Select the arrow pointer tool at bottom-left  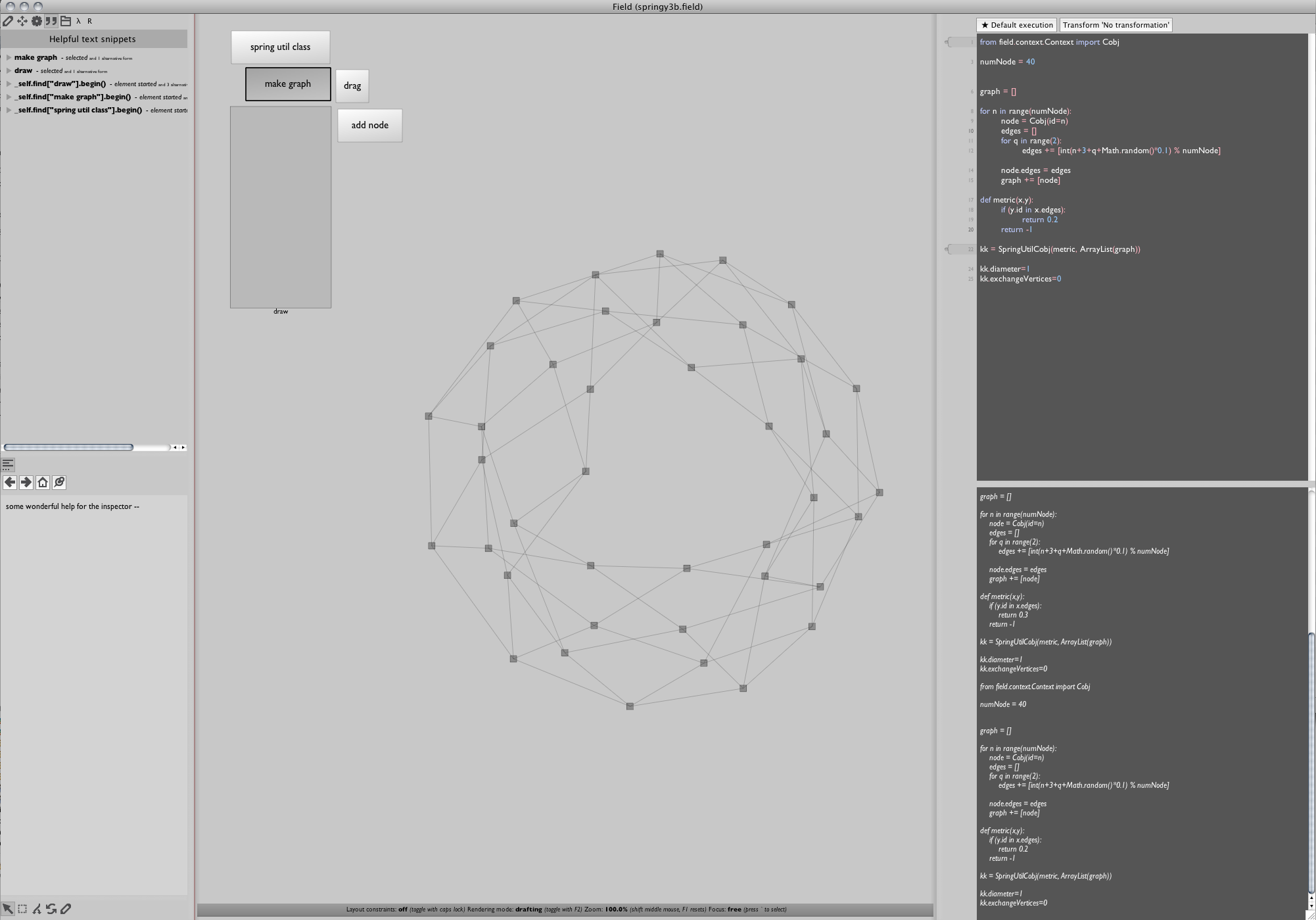tap(8, 909)
